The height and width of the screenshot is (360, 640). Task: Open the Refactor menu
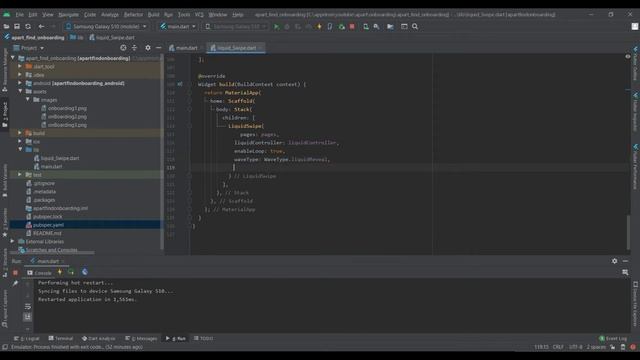pyautogui.click(x=133, y=15)
